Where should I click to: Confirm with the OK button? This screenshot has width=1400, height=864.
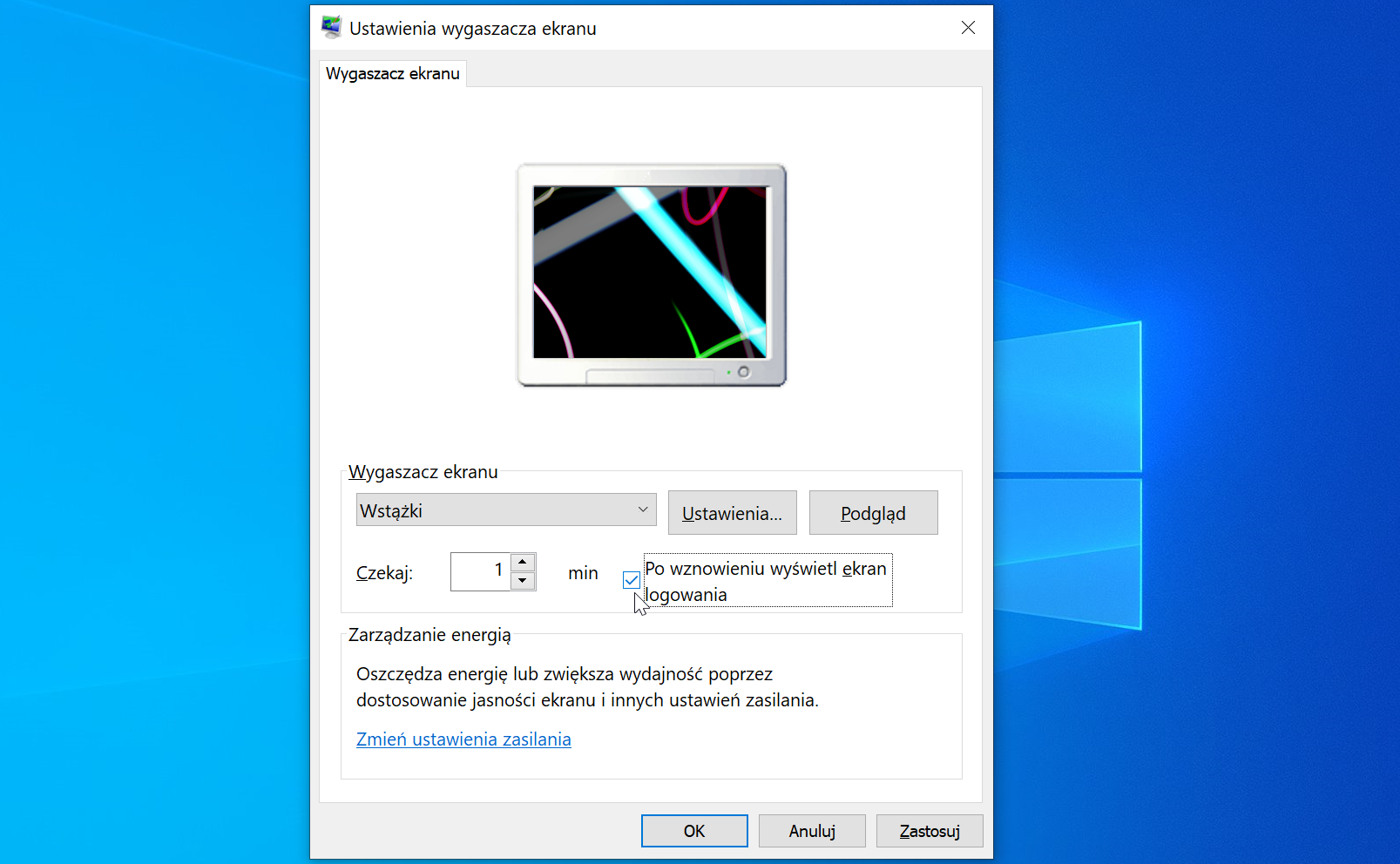point(694,831)
